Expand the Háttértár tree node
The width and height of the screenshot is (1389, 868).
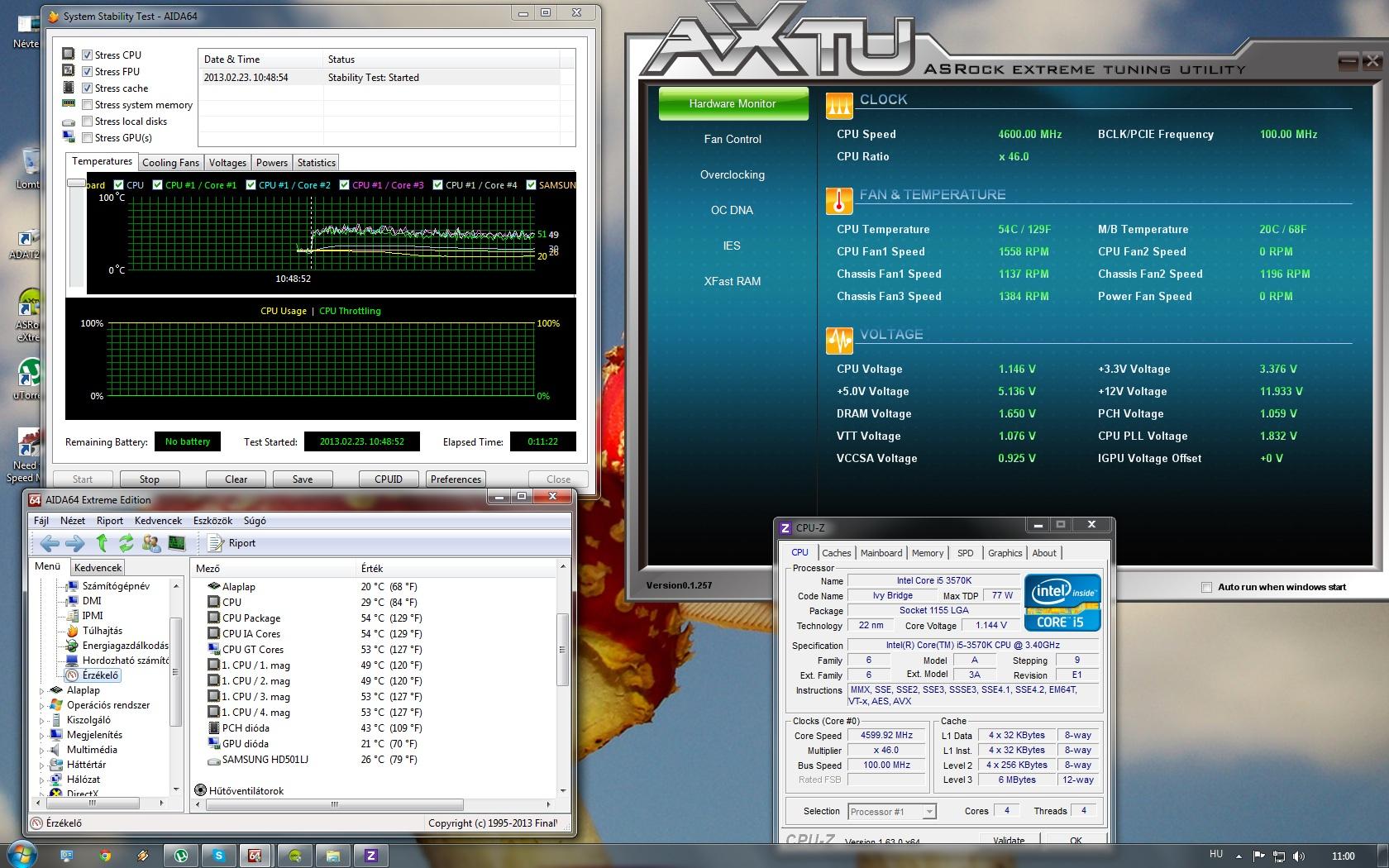(42, 765)
